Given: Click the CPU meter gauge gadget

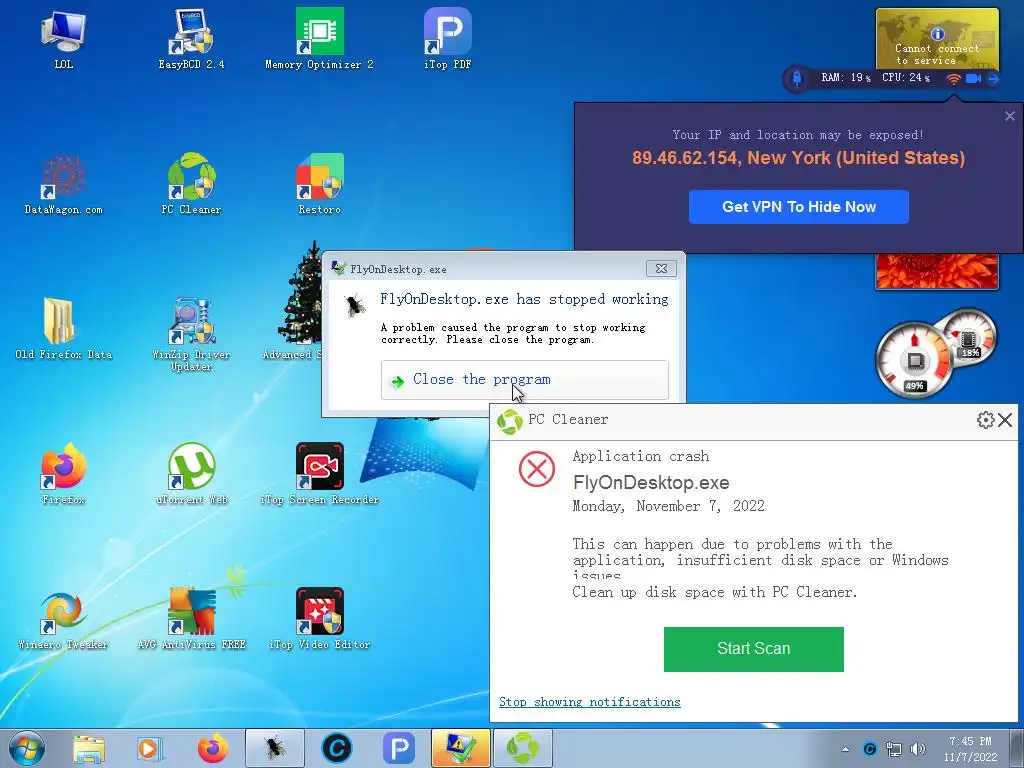Looking at the screenshot, I should (914, 359).
